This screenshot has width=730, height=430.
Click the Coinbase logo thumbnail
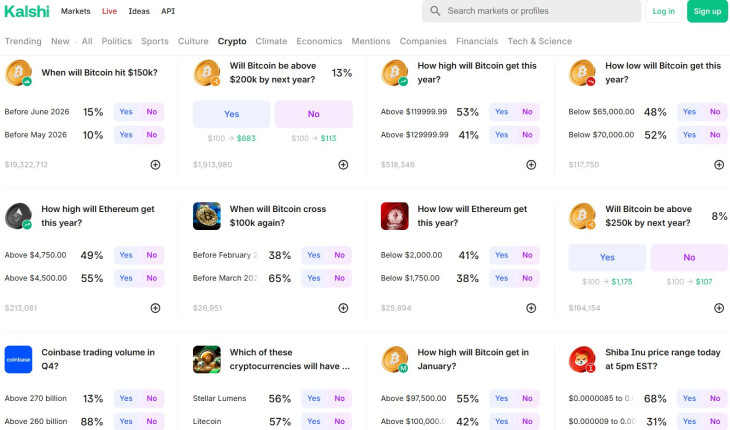pos(18,359)
